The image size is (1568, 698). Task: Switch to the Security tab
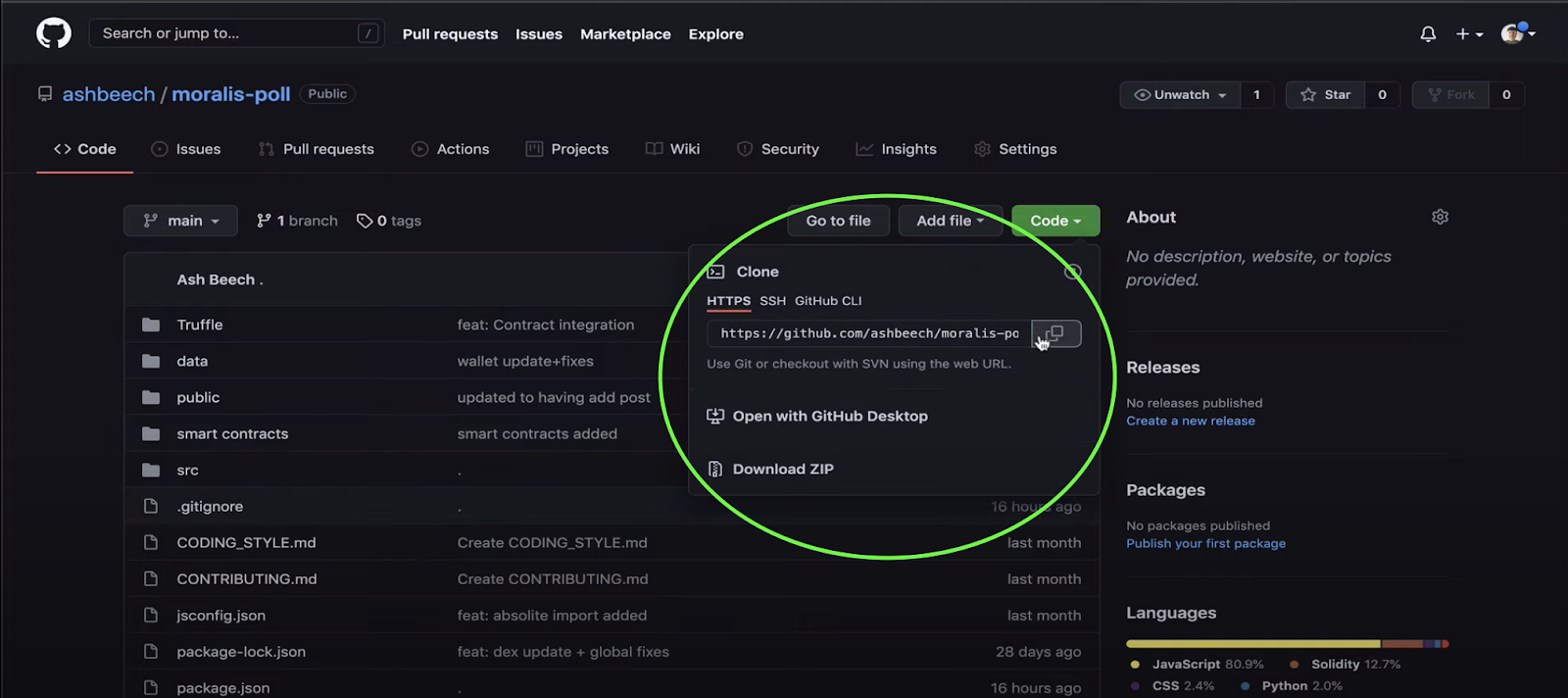[778, 149]
